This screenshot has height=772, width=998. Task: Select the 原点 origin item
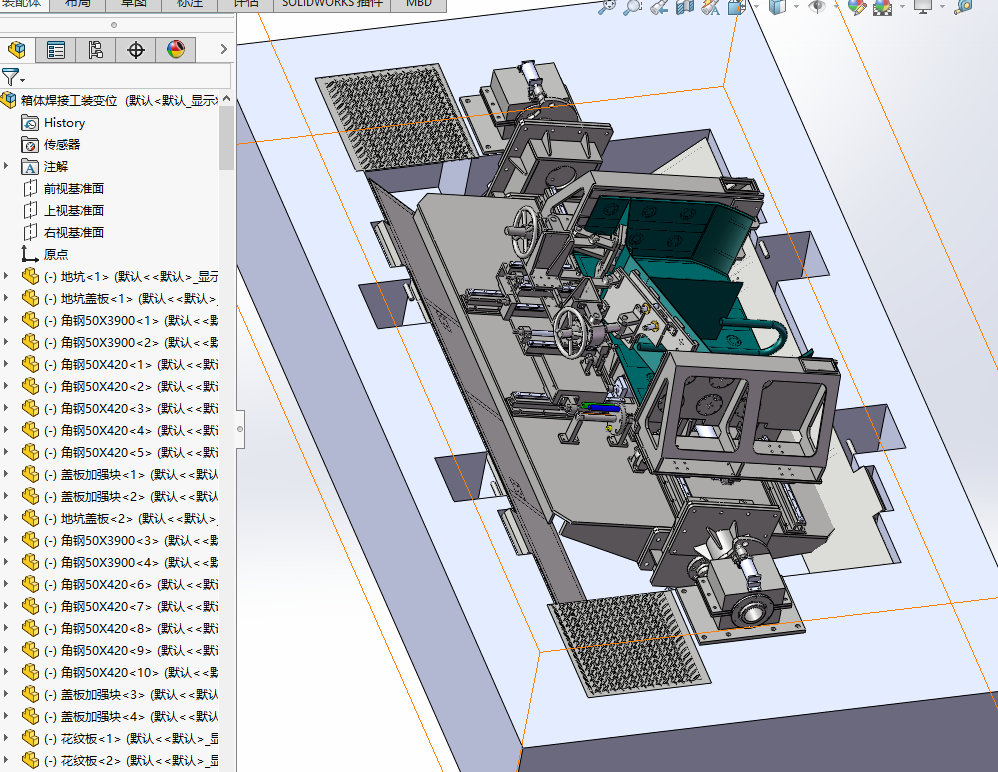(56, 255)
